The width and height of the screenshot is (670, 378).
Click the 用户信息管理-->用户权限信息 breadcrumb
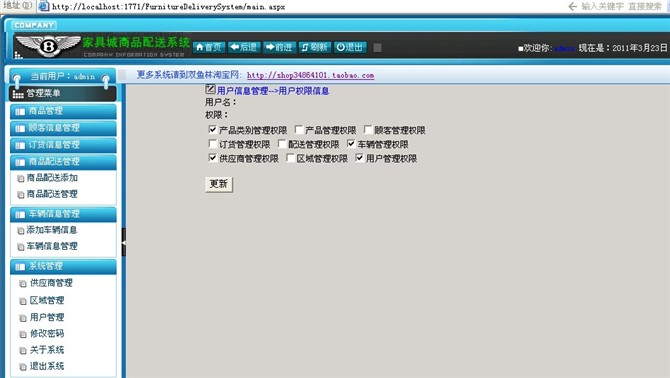[x=273, y=91]
